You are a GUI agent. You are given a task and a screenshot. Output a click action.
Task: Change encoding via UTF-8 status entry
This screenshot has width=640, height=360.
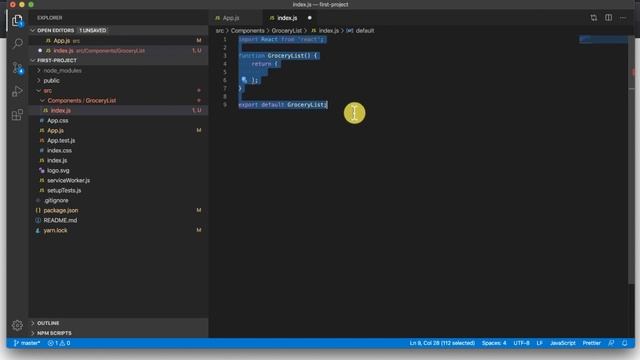point(521,343)
